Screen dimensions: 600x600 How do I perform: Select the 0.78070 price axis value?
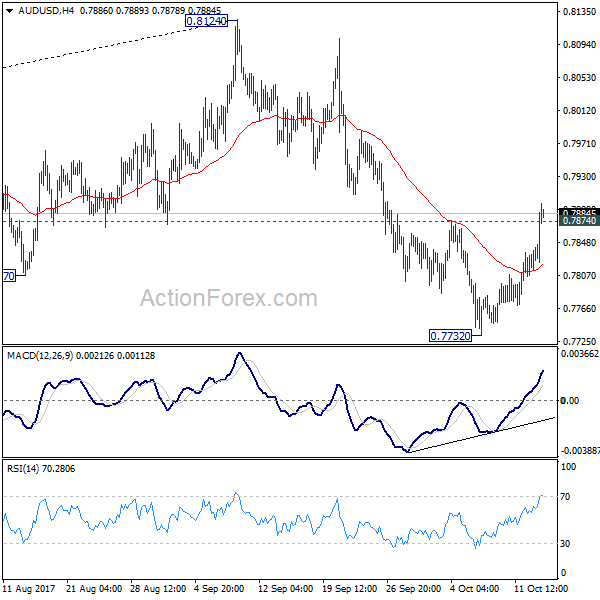coord(579,276)
